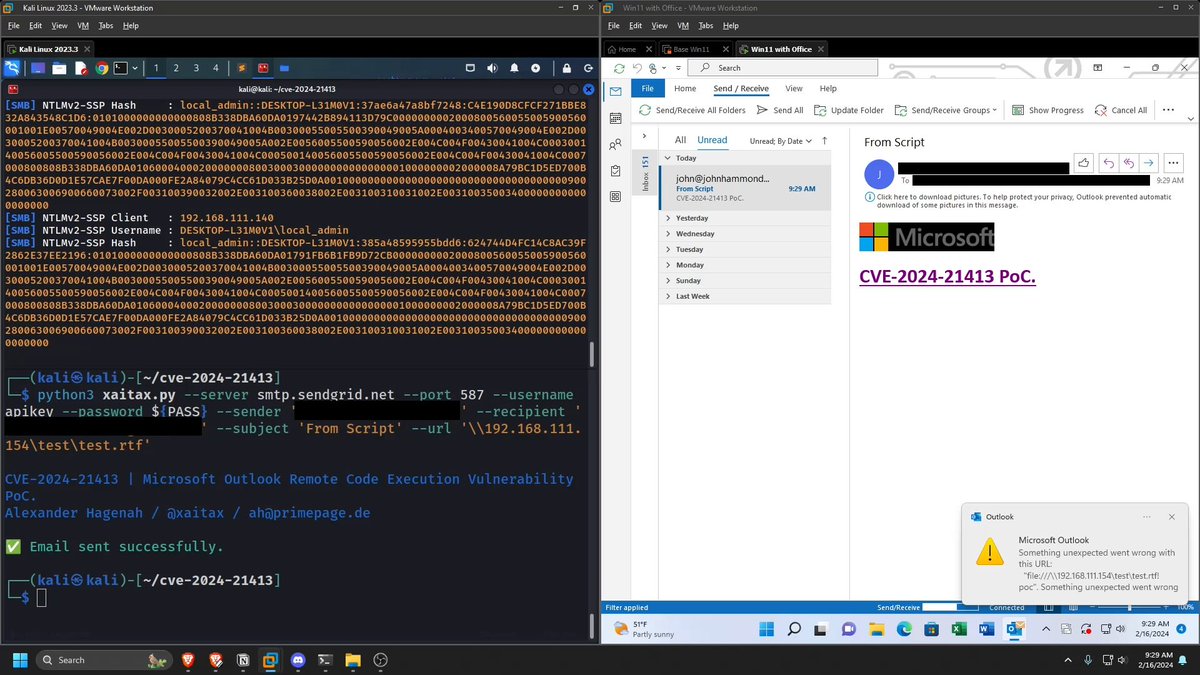The image size is (1200, 675).
Task: Expand the Yesterday message group
Action: (x=669, y=218)
